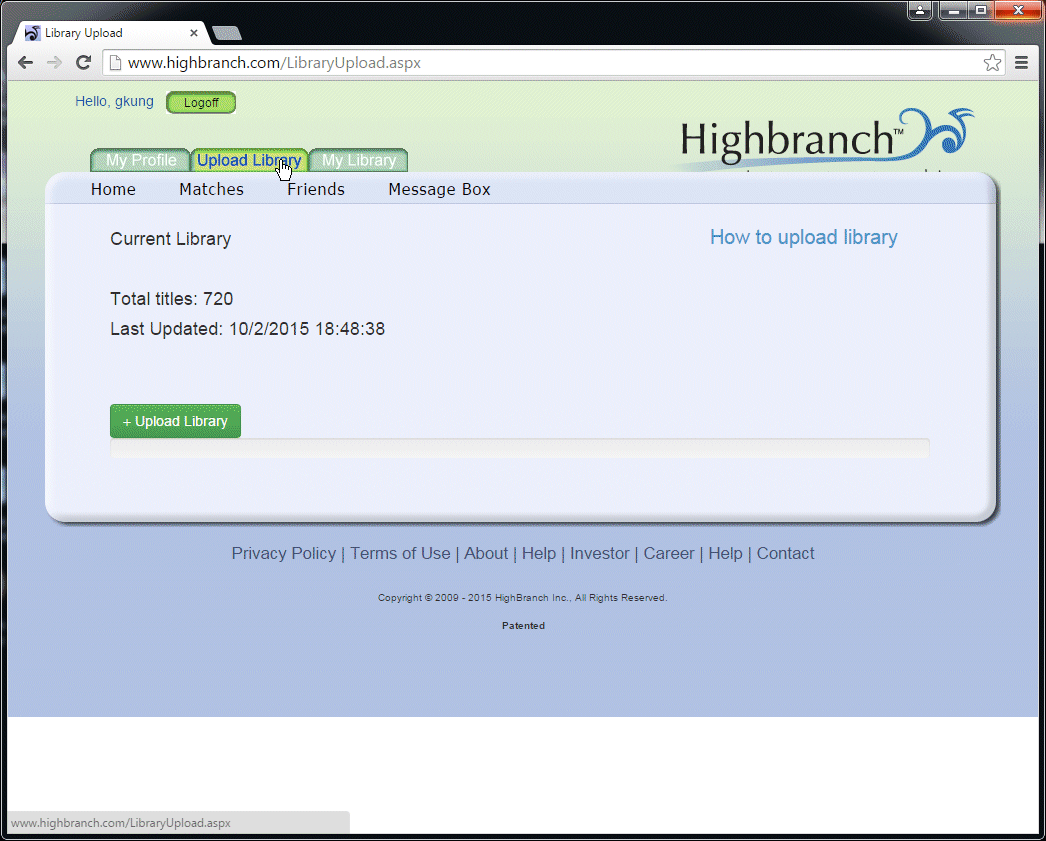
Task: Click the green + Upload Library button
Action: (175, 421)
